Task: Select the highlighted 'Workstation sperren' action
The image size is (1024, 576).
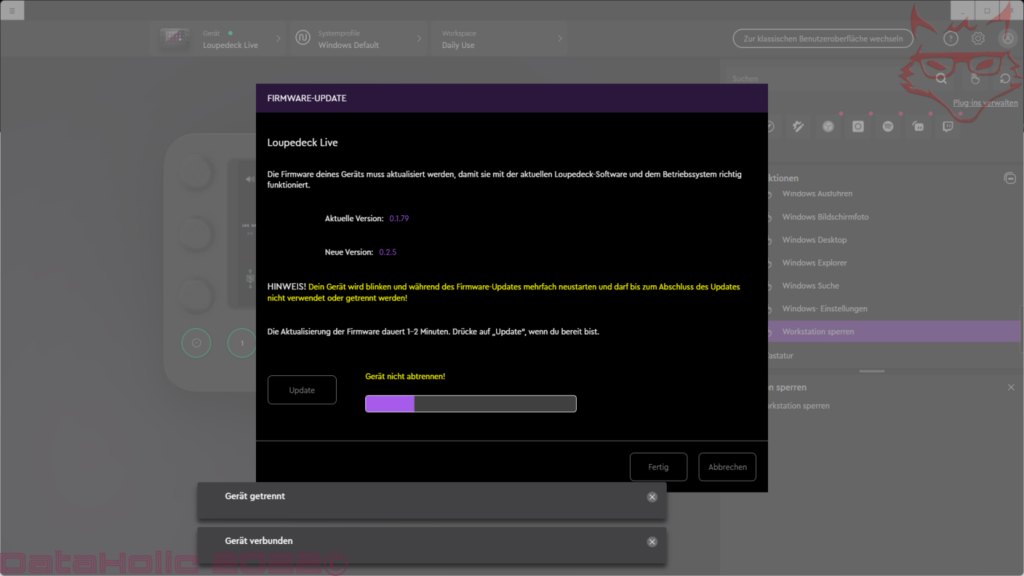Action: (893, 332)
